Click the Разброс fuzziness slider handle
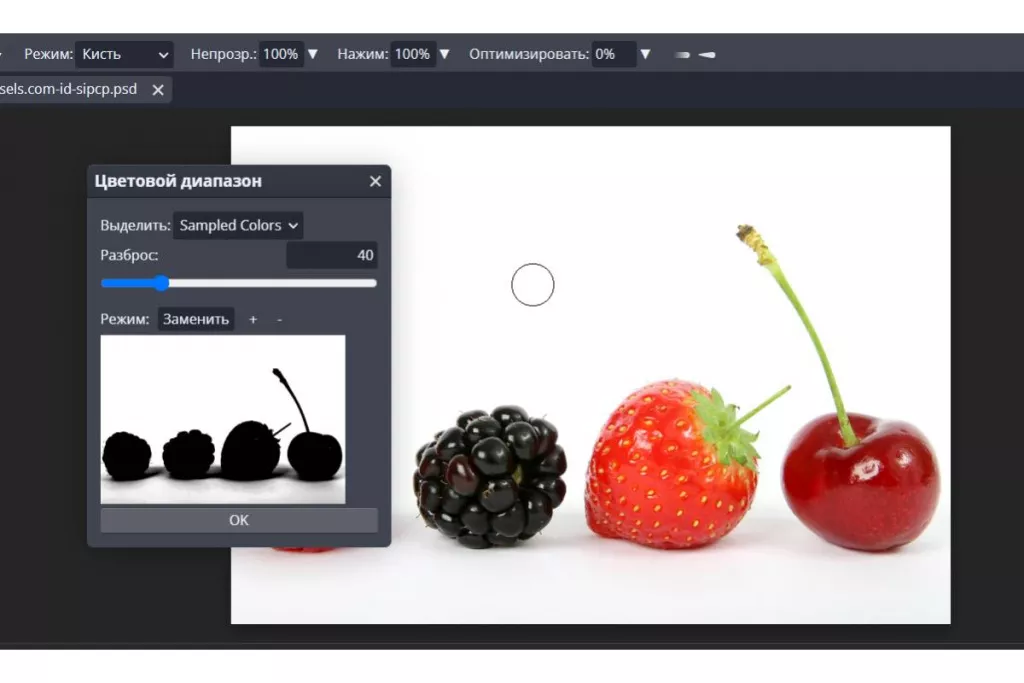1024x683 pixels. coord(161,283)
